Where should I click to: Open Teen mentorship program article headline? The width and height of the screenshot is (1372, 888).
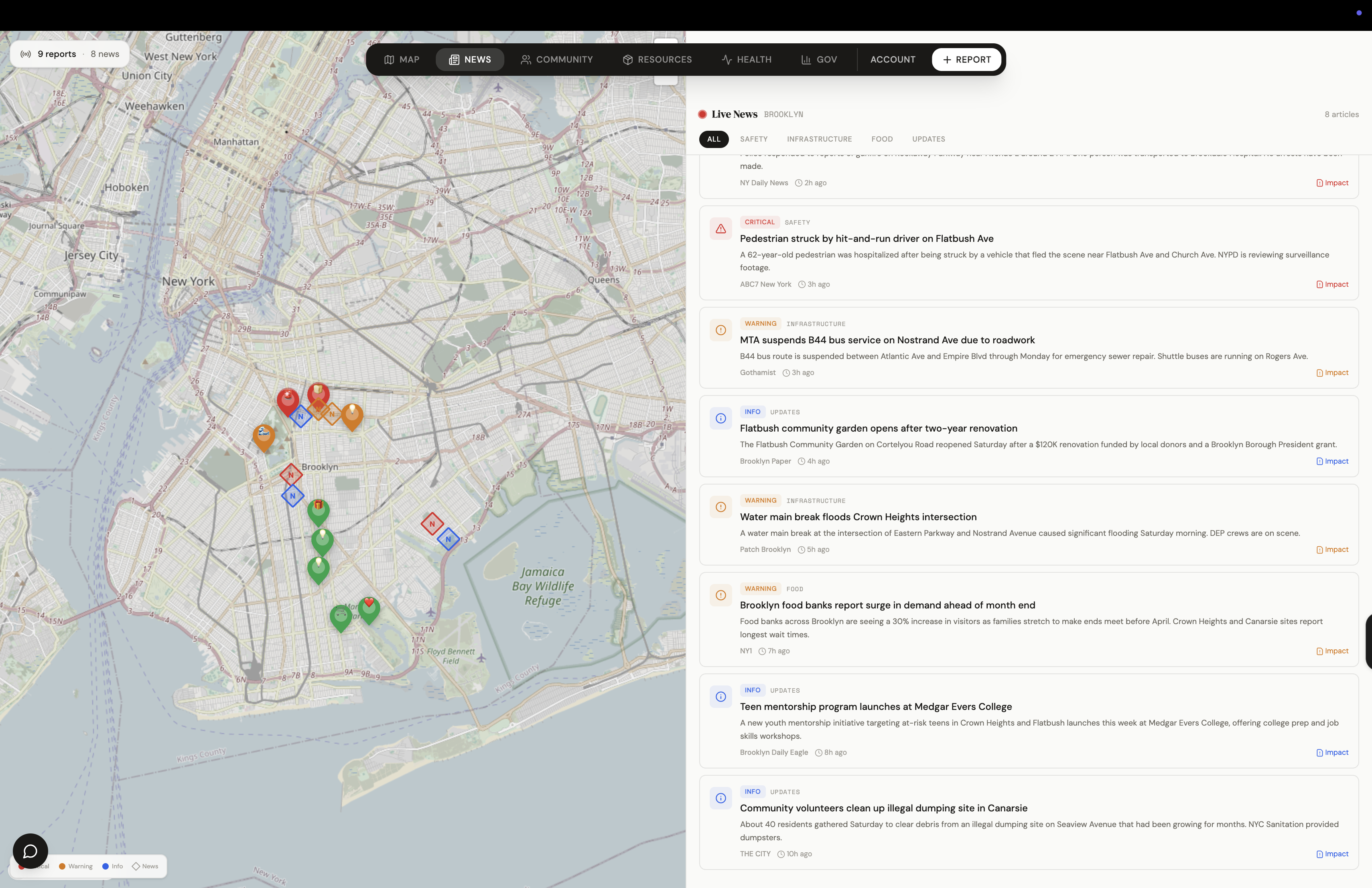[x=875, y=706]
